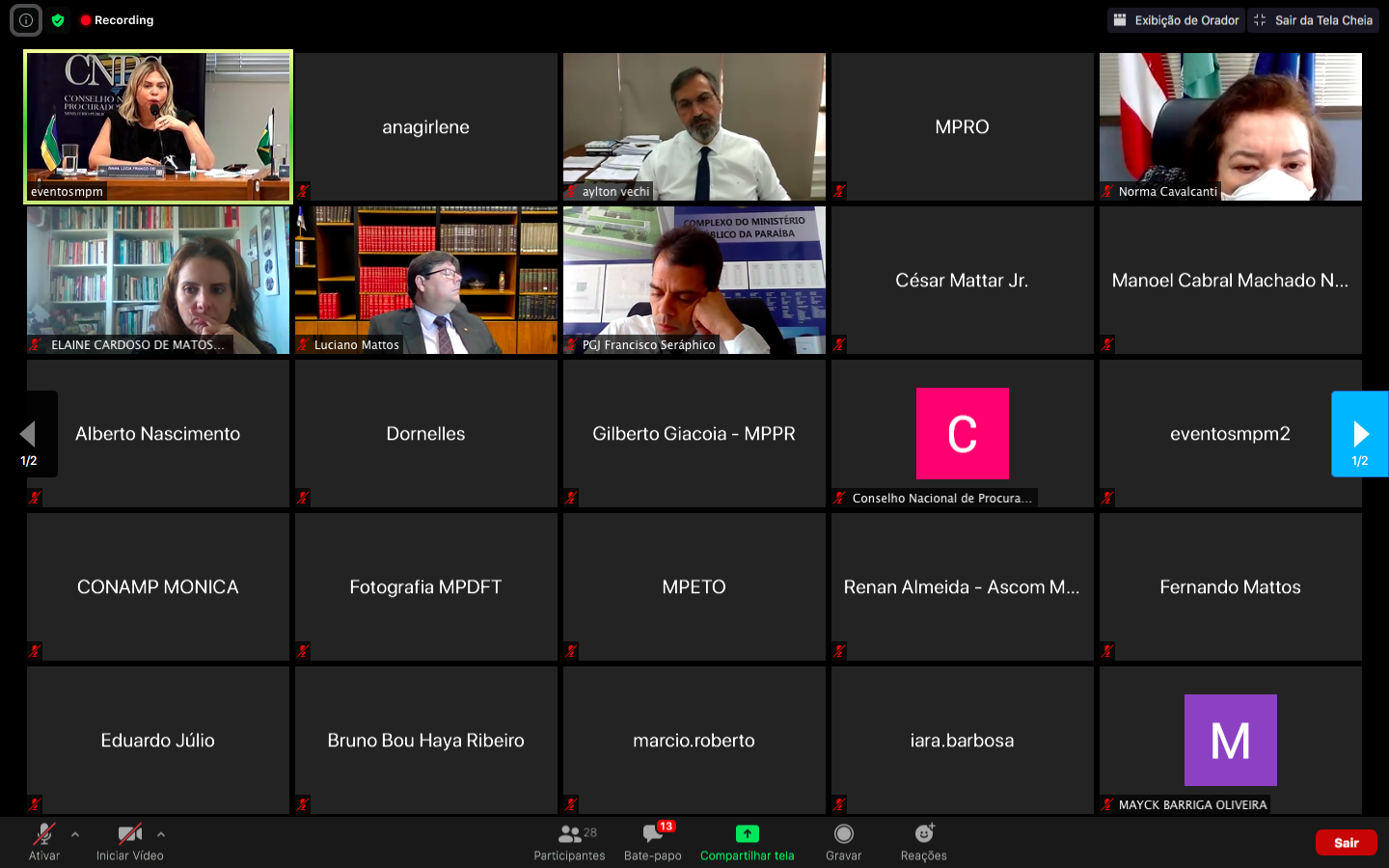1389x868 pixels.
Task: Select Luciano Mattos video tile
Action: pyautogui.click(x=425, y=280)
